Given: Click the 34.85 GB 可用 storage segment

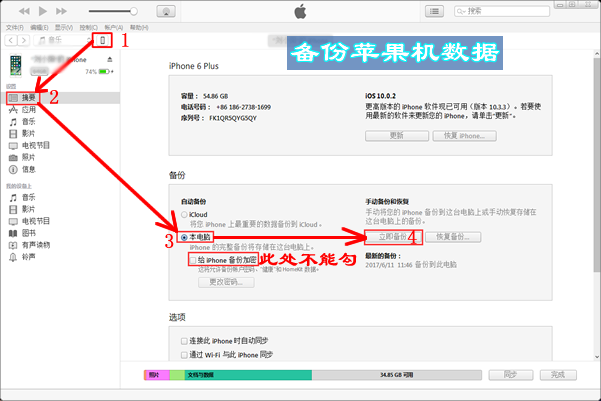Looking at the screenshot, I should point(397,375).
